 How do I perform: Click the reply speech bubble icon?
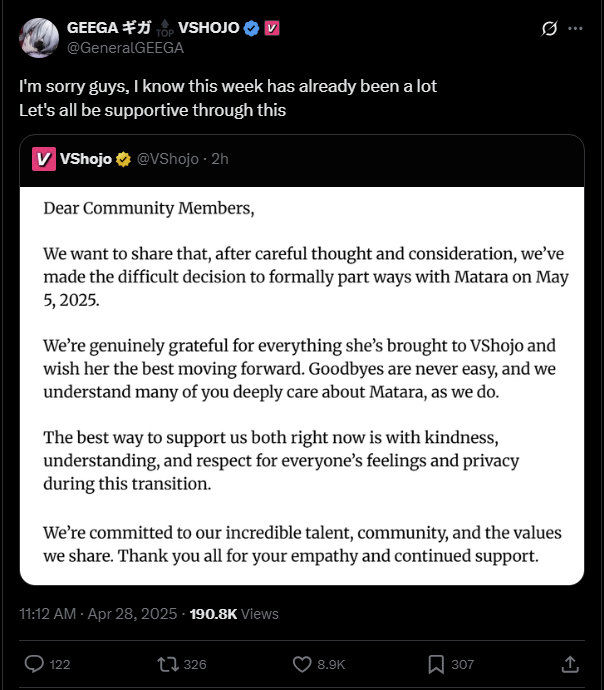click(x=33, y=664)
